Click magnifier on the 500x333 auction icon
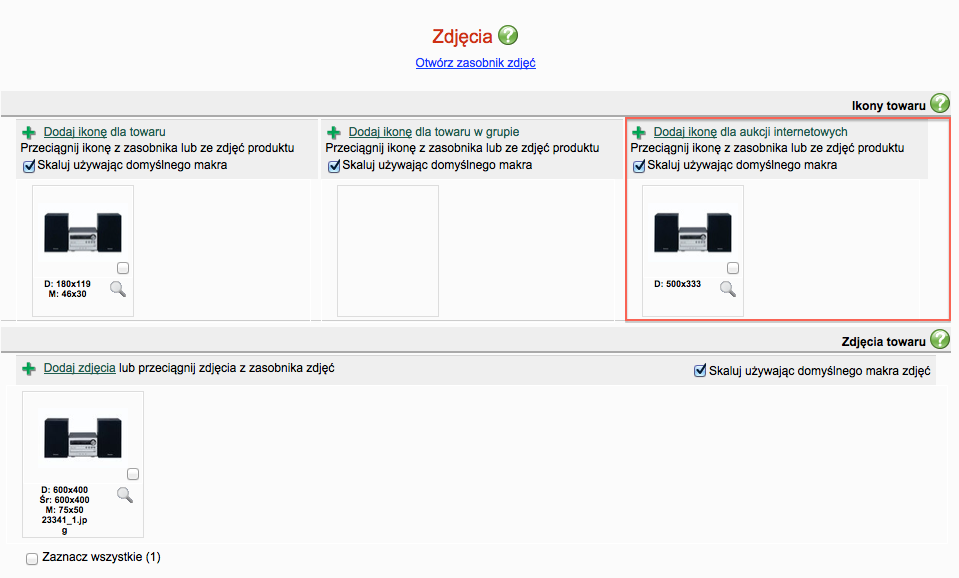 point(727,289)
